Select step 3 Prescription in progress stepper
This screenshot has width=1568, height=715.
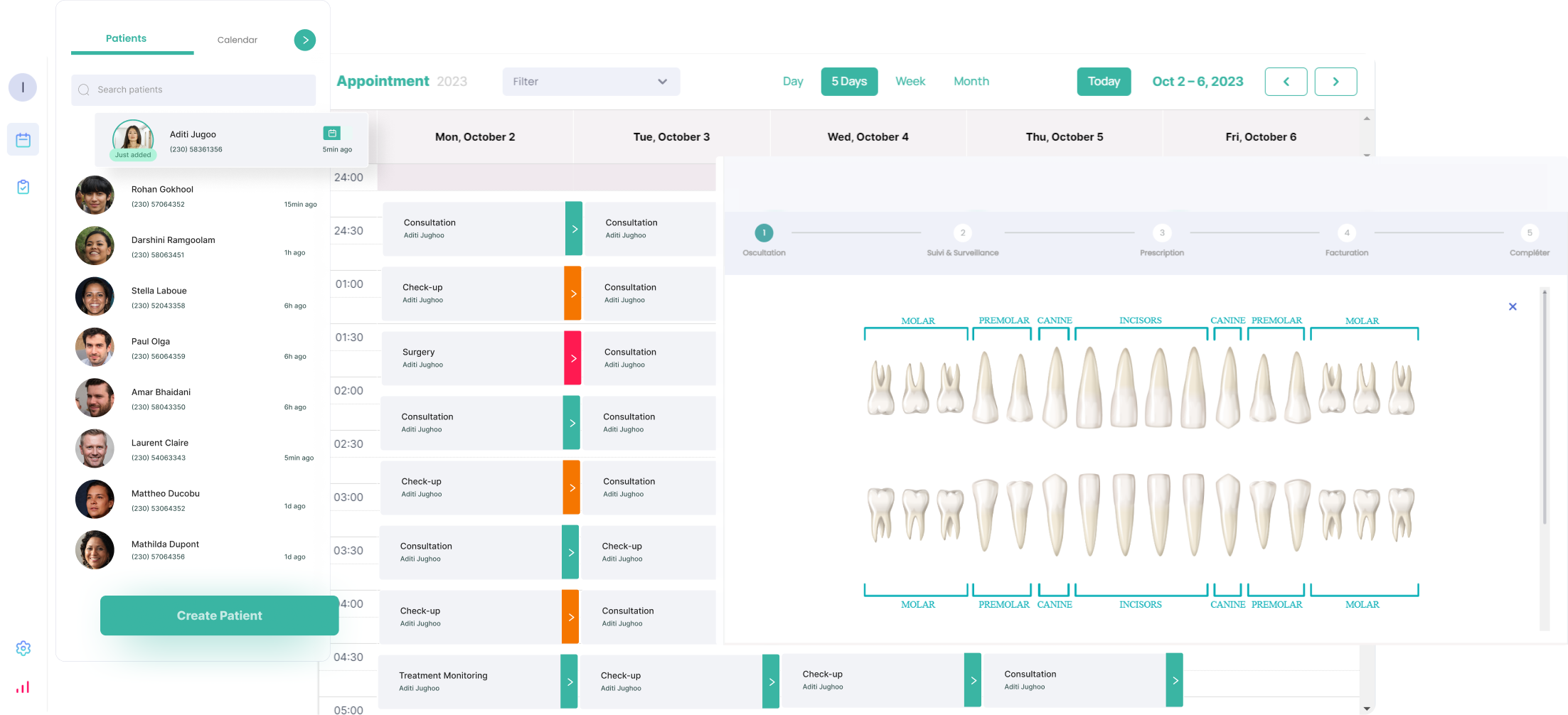[1162, 233]
